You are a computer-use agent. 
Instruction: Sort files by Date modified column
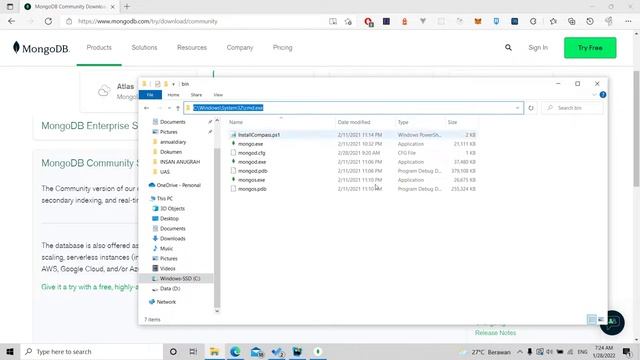pos(354,122)
